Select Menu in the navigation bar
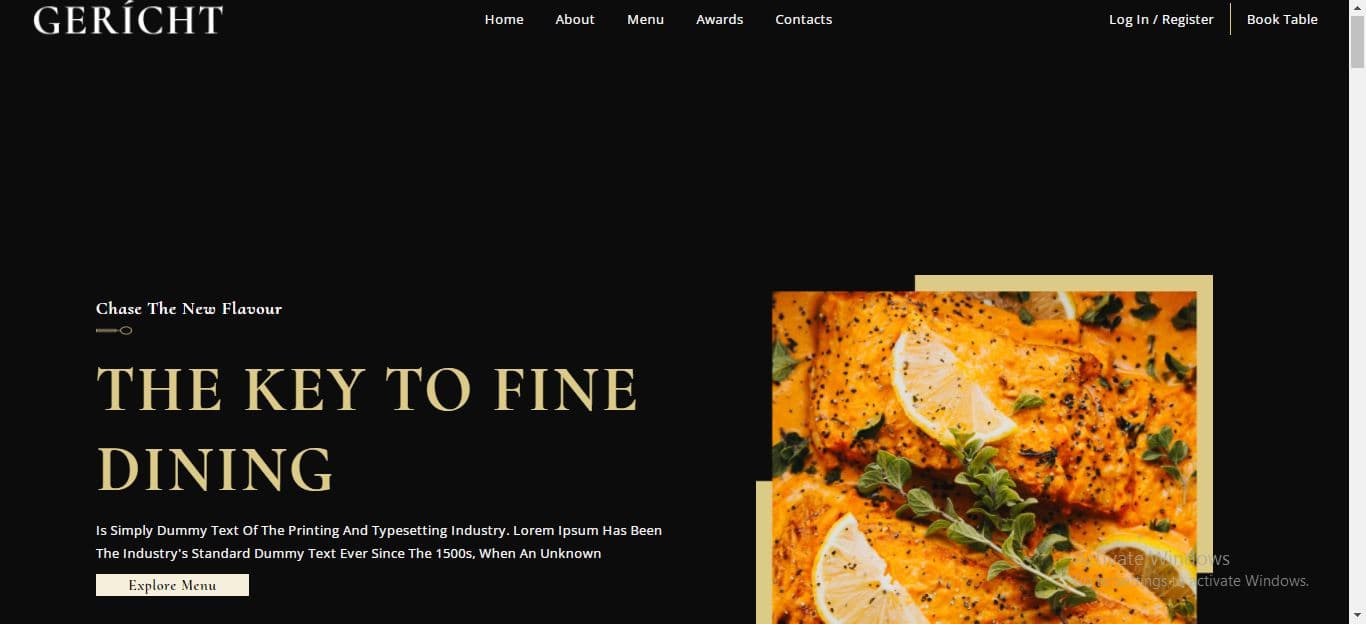The width and height of the screenshot is (1366, 624). [x=645, y=19]
